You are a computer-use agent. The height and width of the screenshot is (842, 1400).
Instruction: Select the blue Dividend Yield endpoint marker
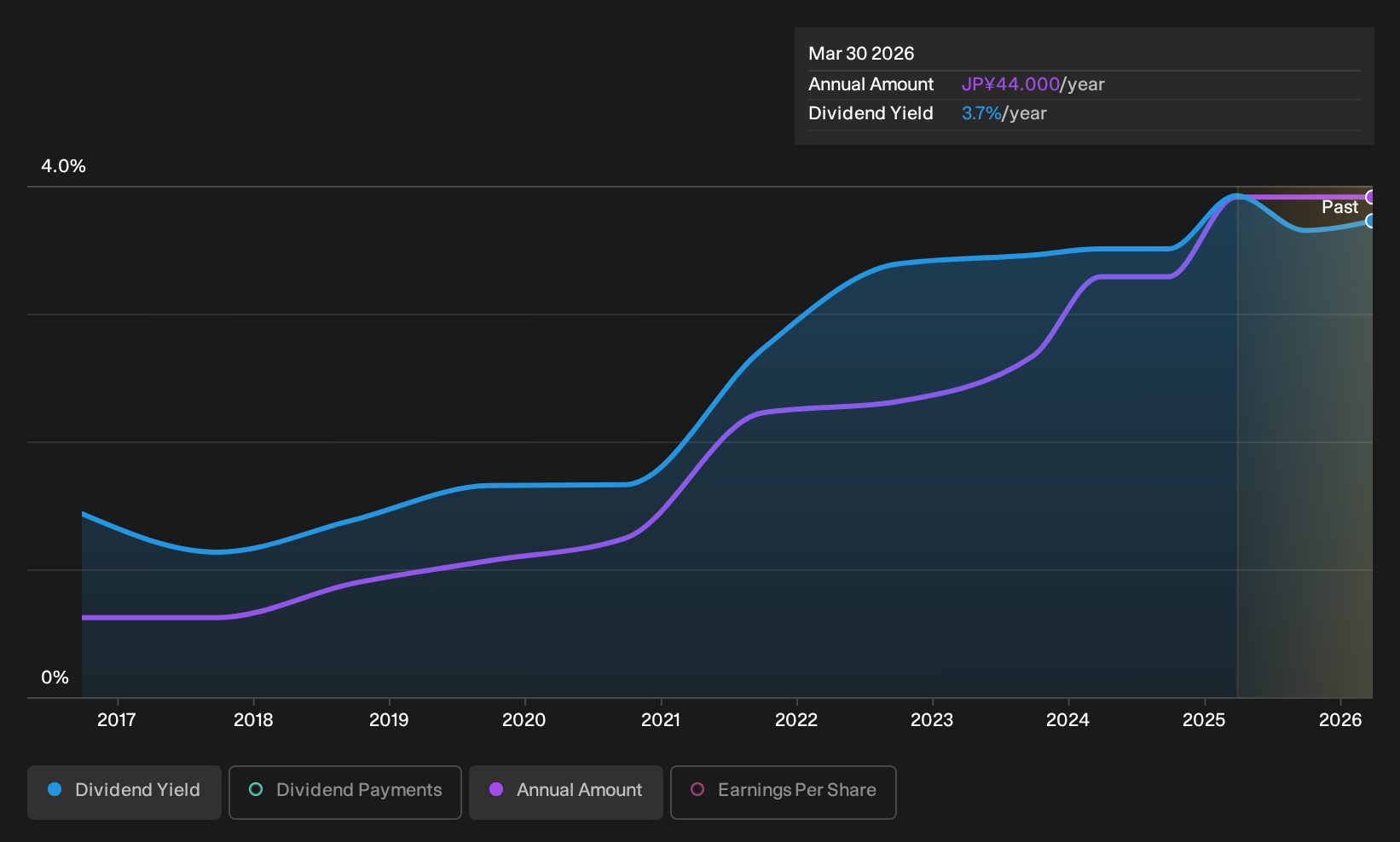pos(1371,221)
